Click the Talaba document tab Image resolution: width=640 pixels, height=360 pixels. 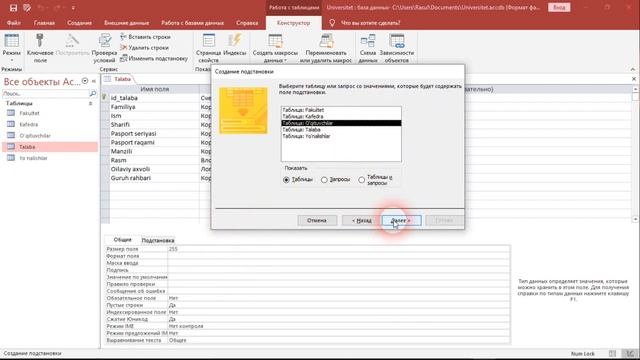click(x=119, y=79)
